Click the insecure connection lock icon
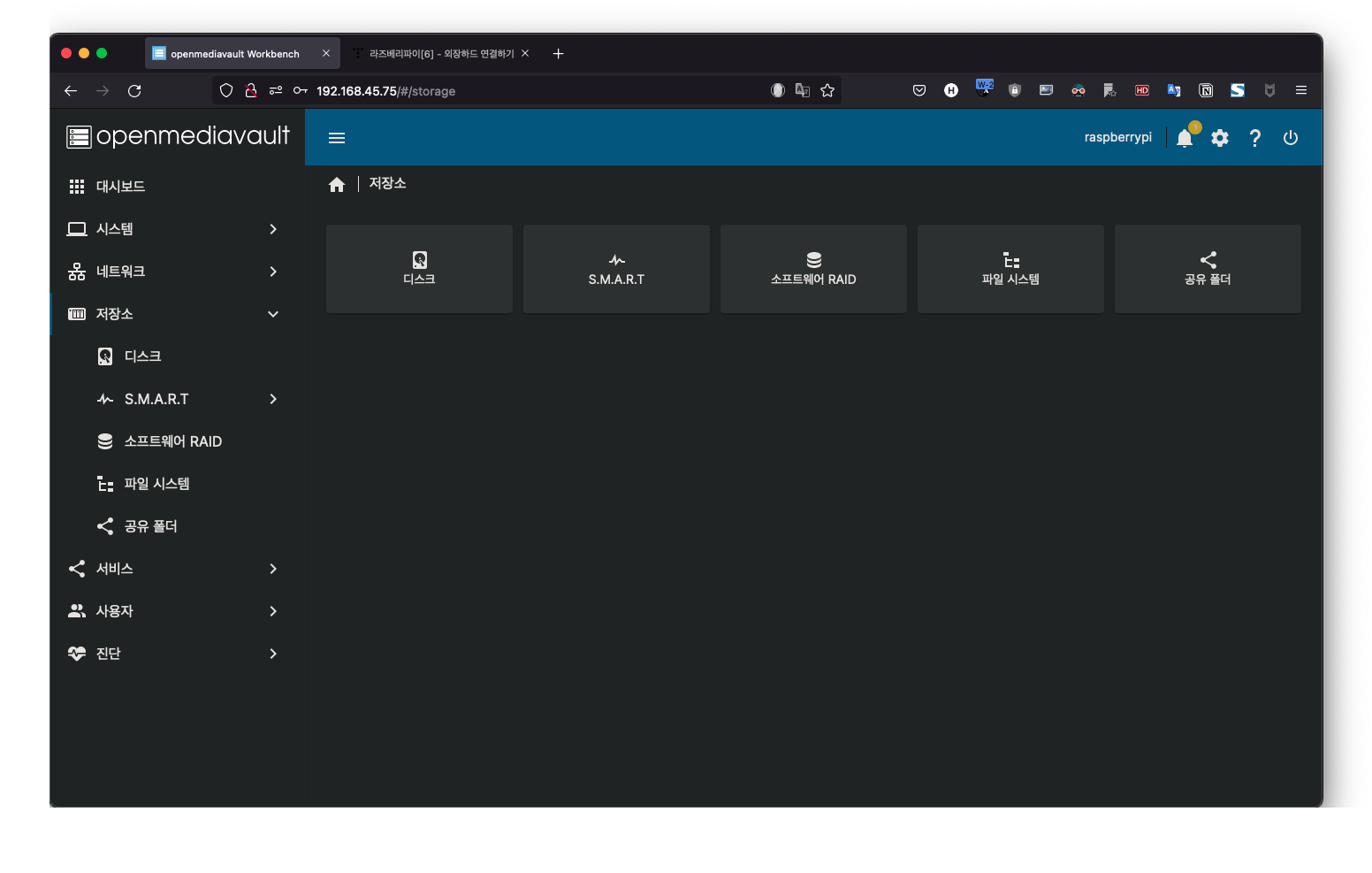Screen dimensions: 1372x873 coord(251,90)
